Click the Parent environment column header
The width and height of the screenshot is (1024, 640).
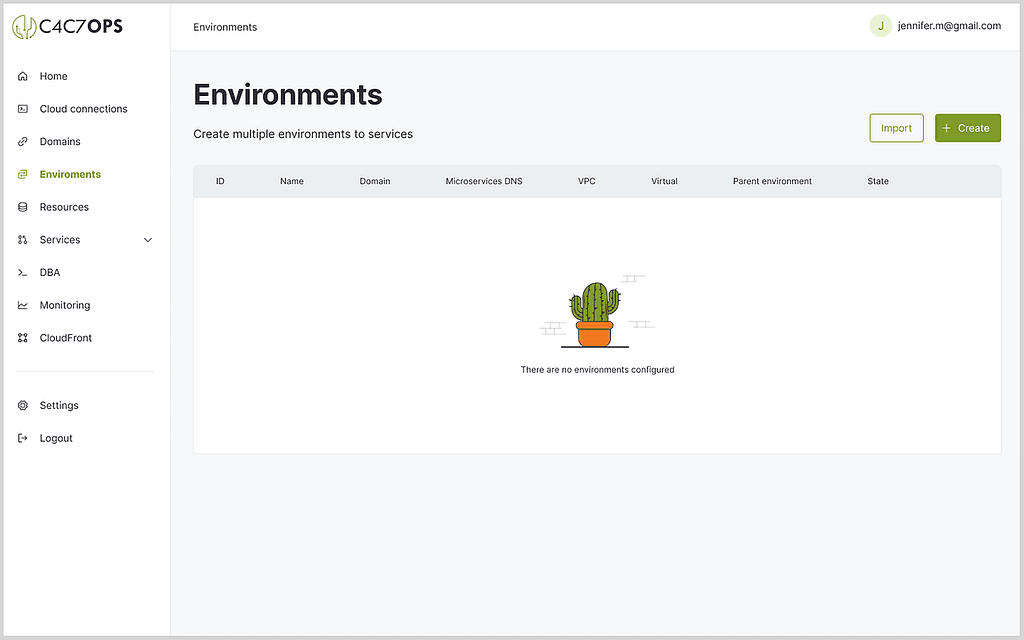772,181
